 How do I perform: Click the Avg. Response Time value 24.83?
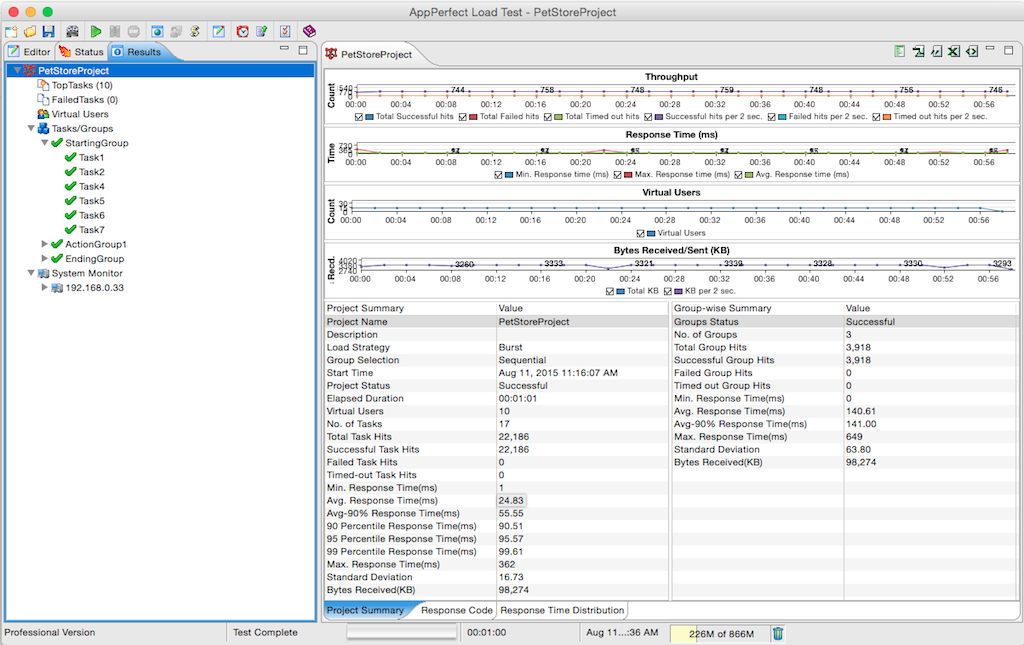click(x=511, y=501)
